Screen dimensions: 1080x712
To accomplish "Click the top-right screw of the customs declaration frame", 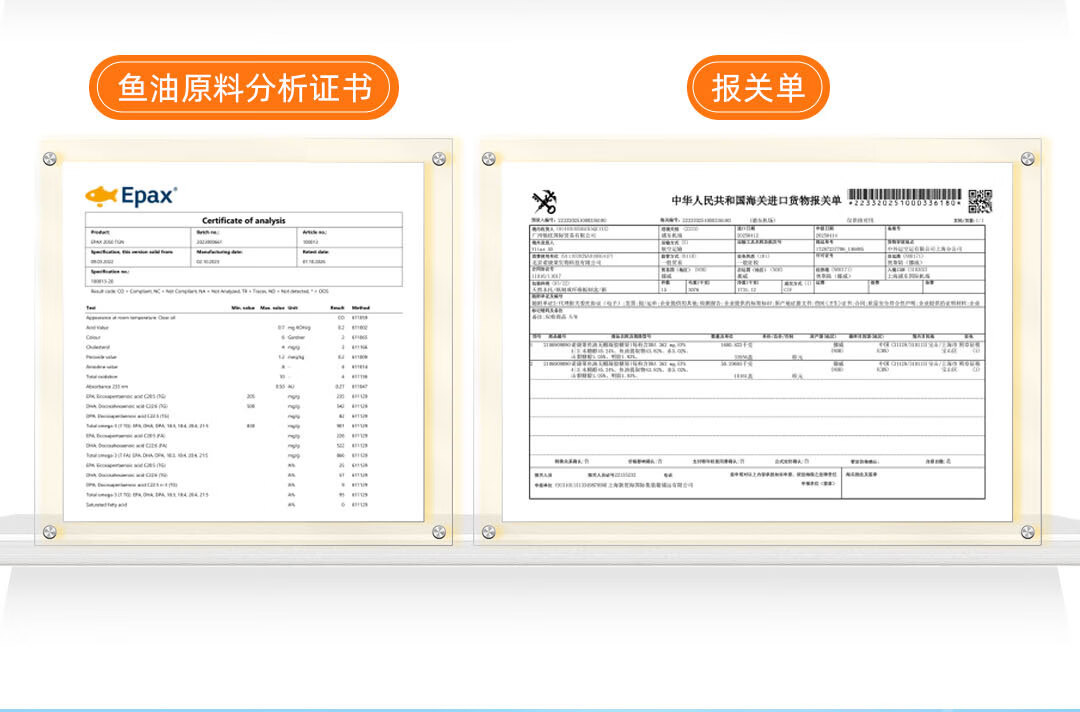I will (1027, 159).
